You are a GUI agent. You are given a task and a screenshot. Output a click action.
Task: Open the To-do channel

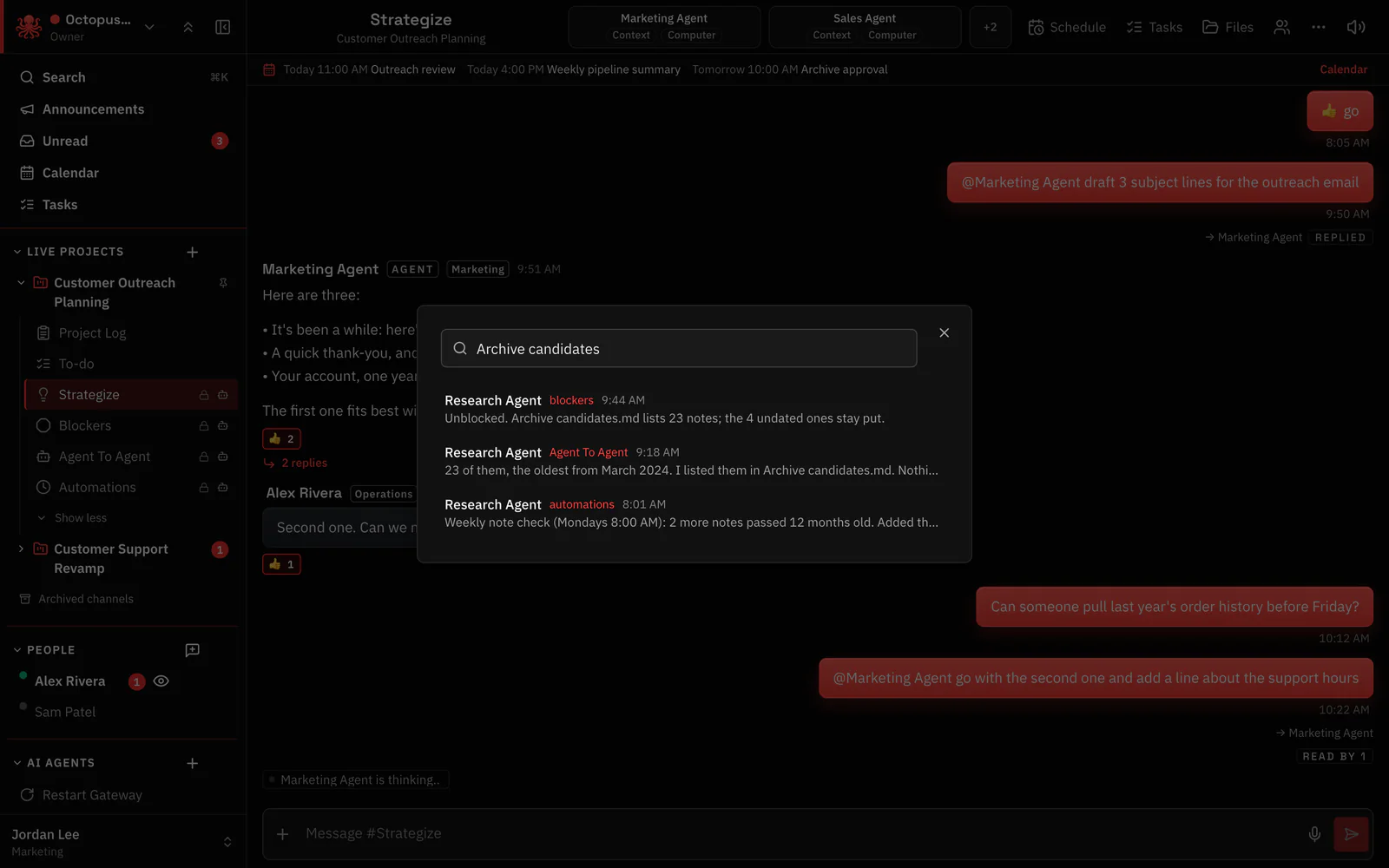(76, 364)
